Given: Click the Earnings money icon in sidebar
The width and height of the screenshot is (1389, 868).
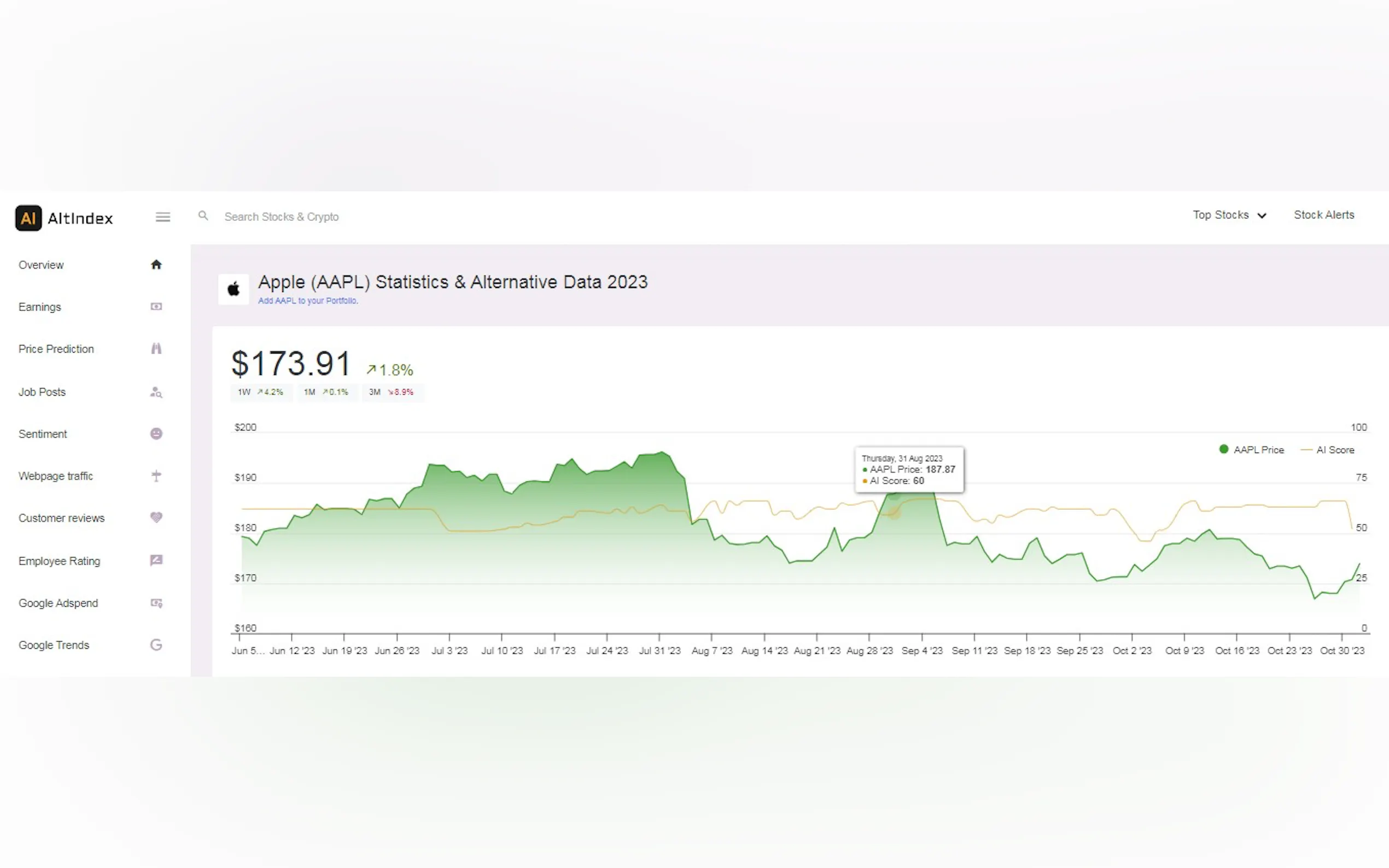Looking at the screenshot, I should point(156,307).
